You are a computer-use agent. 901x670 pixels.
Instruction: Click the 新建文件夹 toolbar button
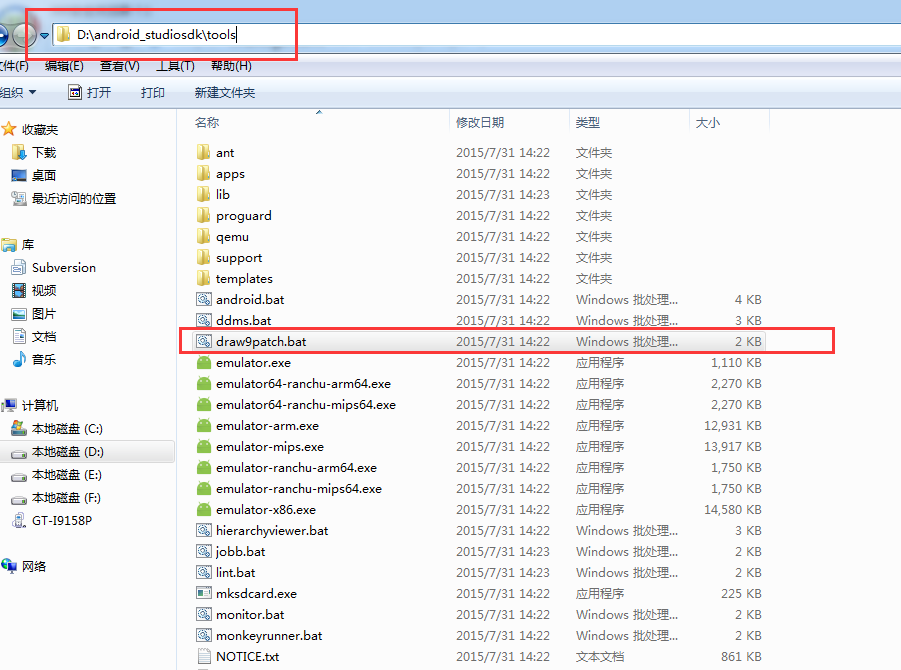(225, 93)
